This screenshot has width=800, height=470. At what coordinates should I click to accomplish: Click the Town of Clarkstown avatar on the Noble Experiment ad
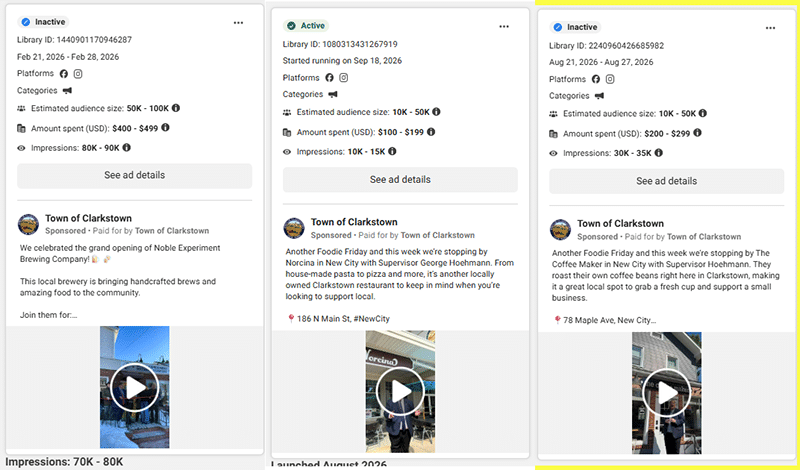click(28, 224)
